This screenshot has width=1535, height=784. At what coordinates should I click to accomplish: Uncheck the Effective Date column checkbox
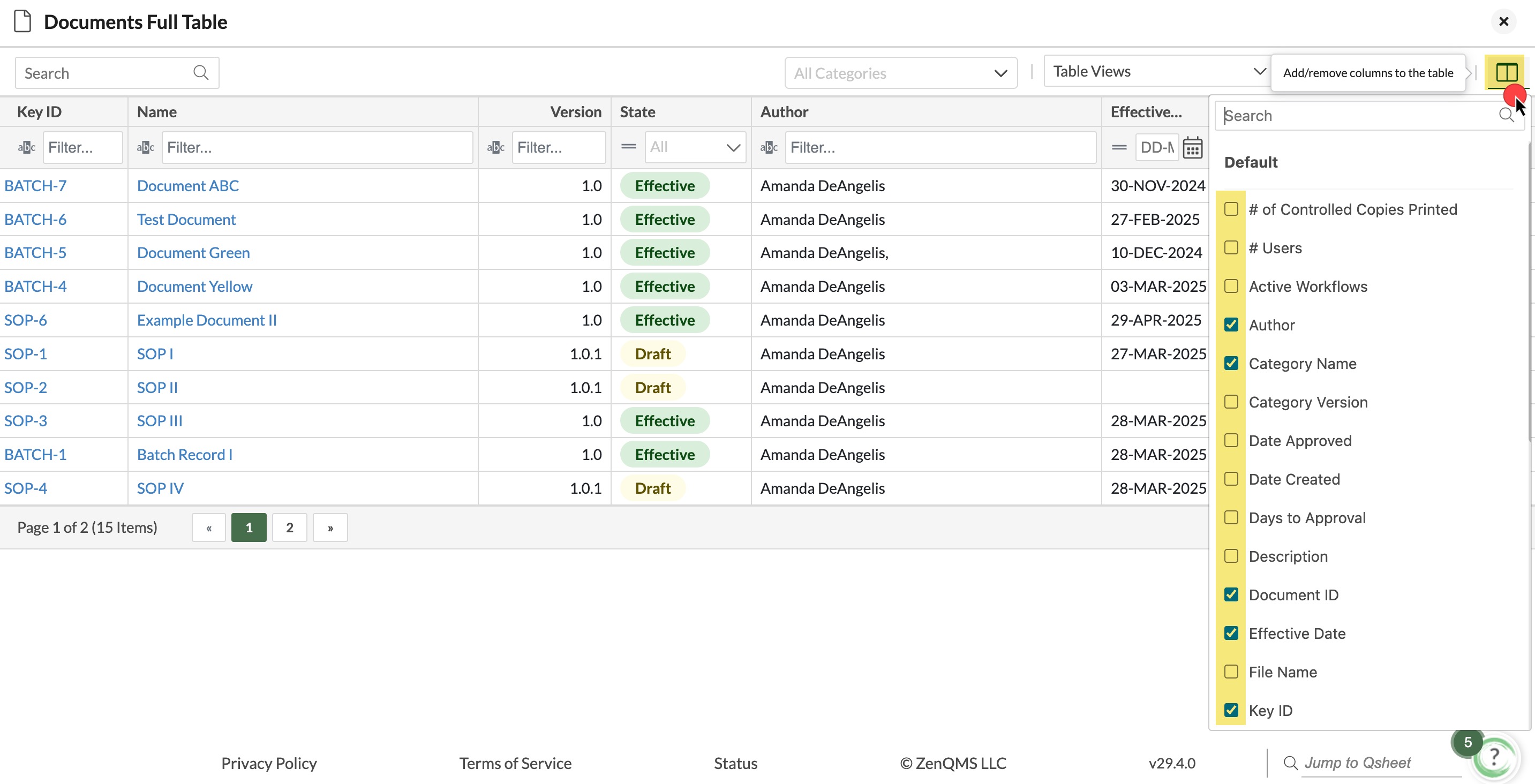(1230, 634)
